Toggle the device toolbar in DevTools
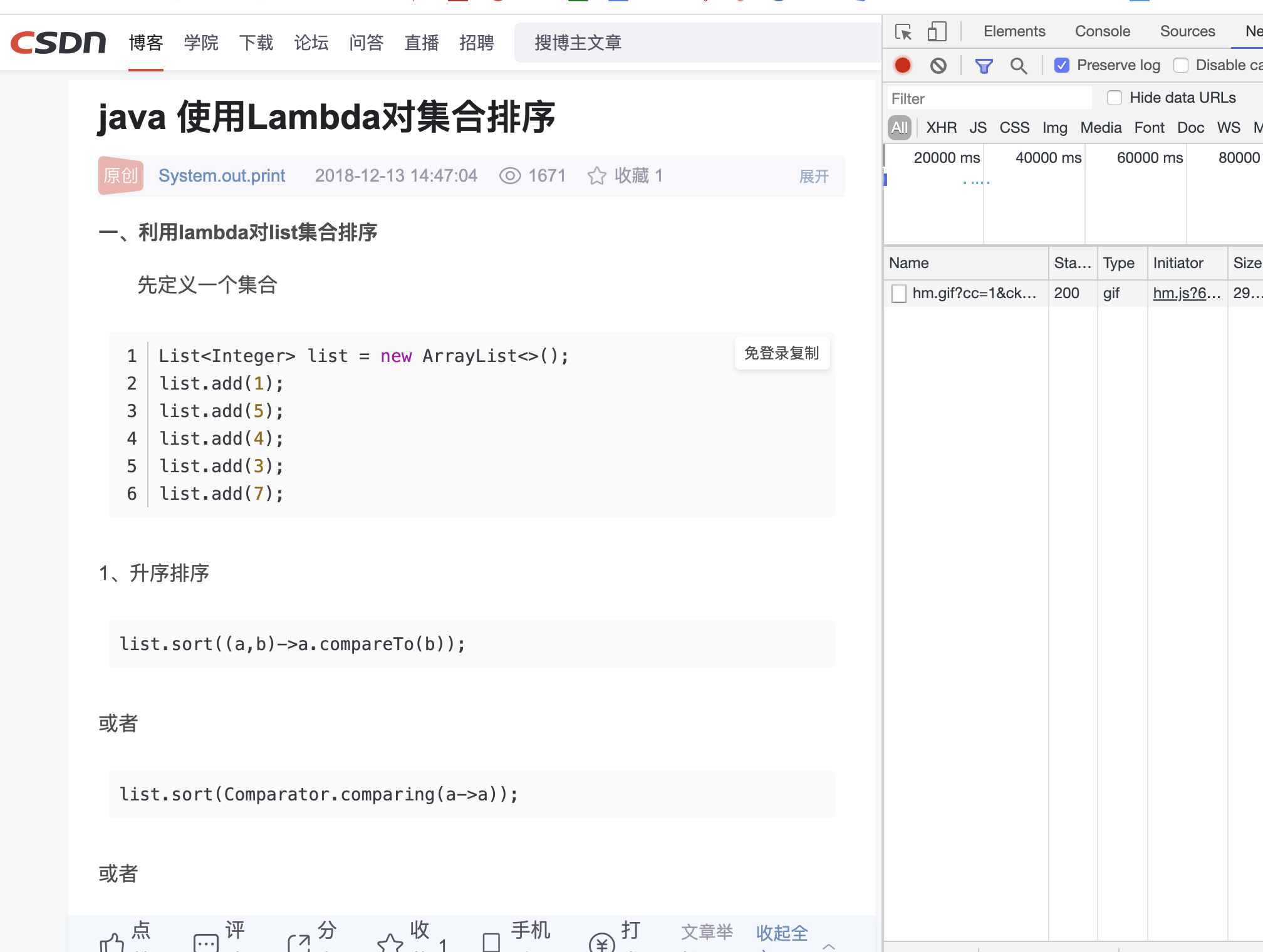Image resolution: width=1263 pixels, height=952 pixels. (x=937, y=31)
